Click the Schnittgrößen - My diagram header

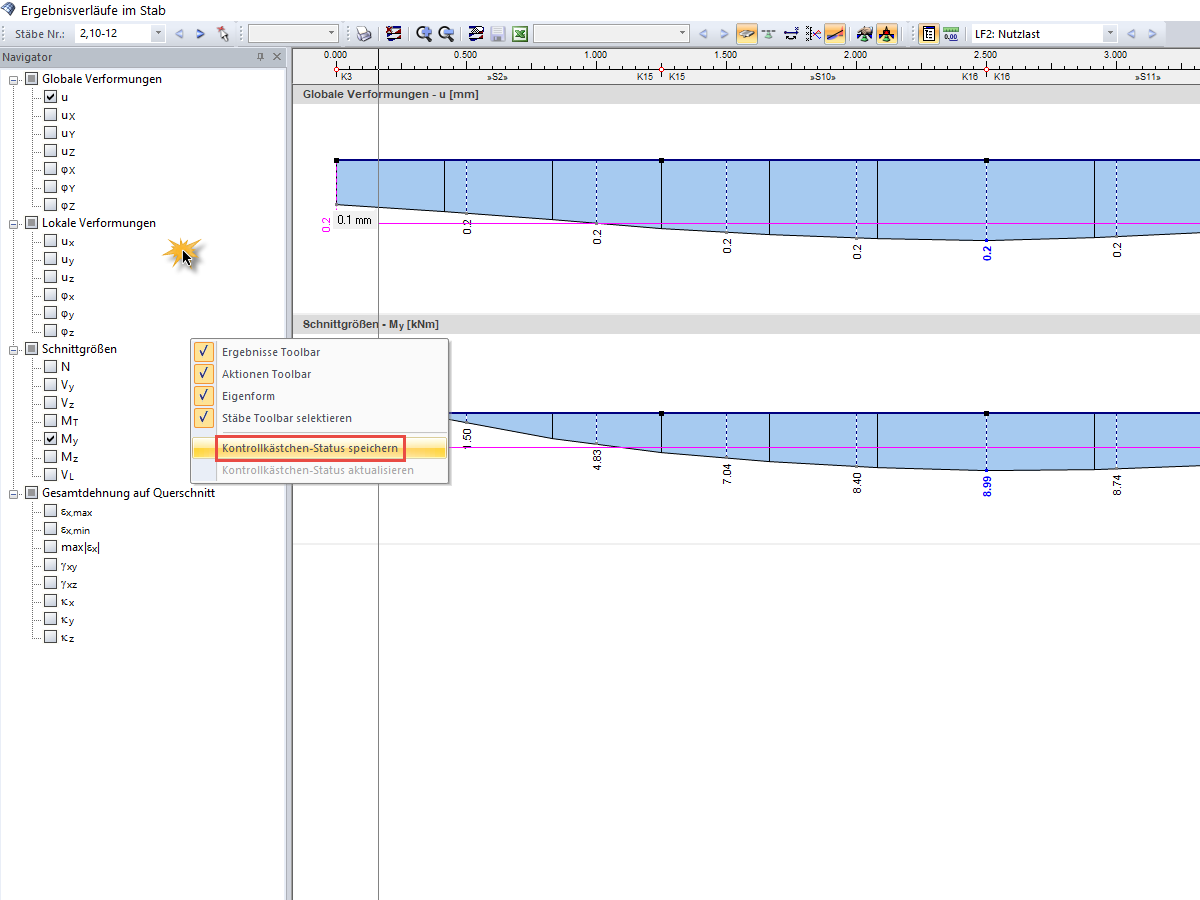tap(746, 324)
